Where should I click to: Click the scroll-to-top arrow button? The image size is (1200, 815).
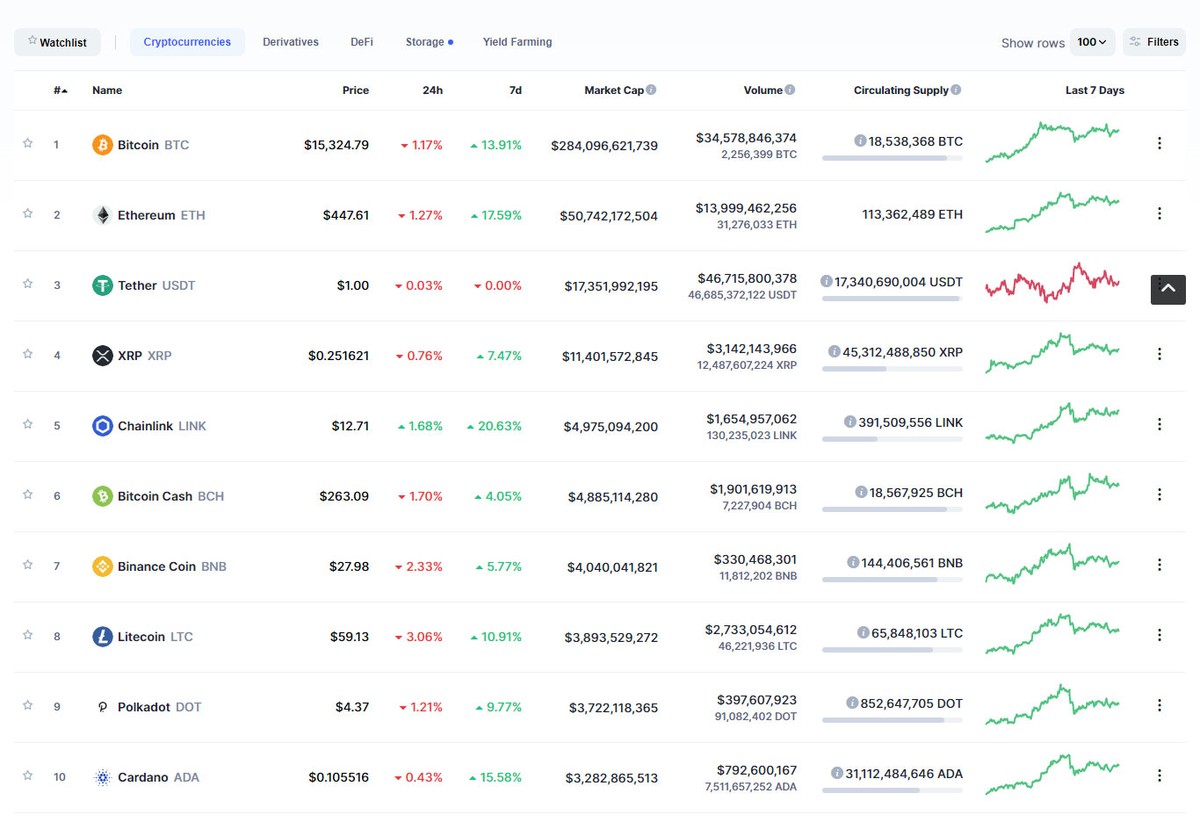(x=1167, y=289)
